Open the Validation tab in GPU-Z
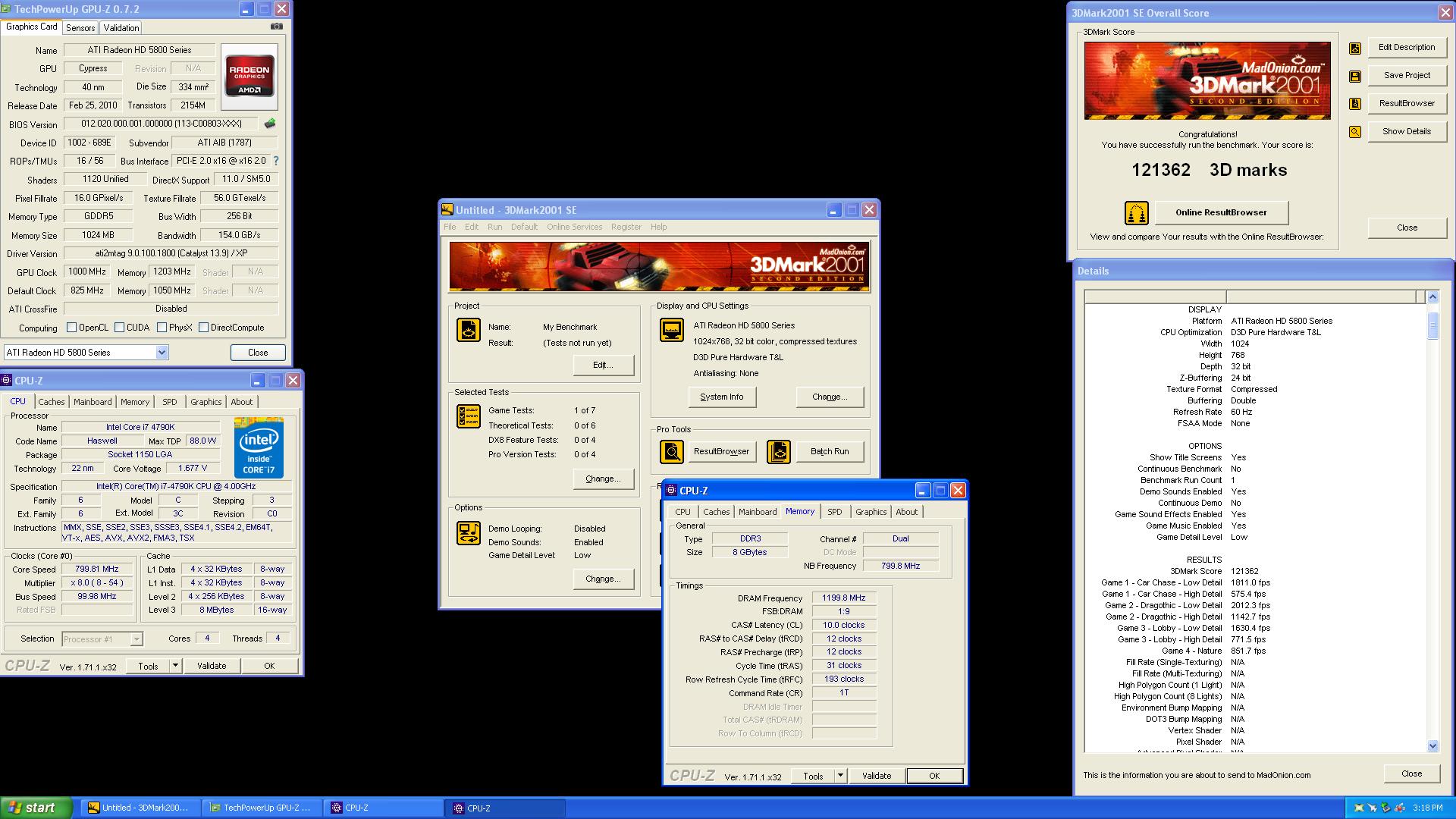 coord(121,28)
